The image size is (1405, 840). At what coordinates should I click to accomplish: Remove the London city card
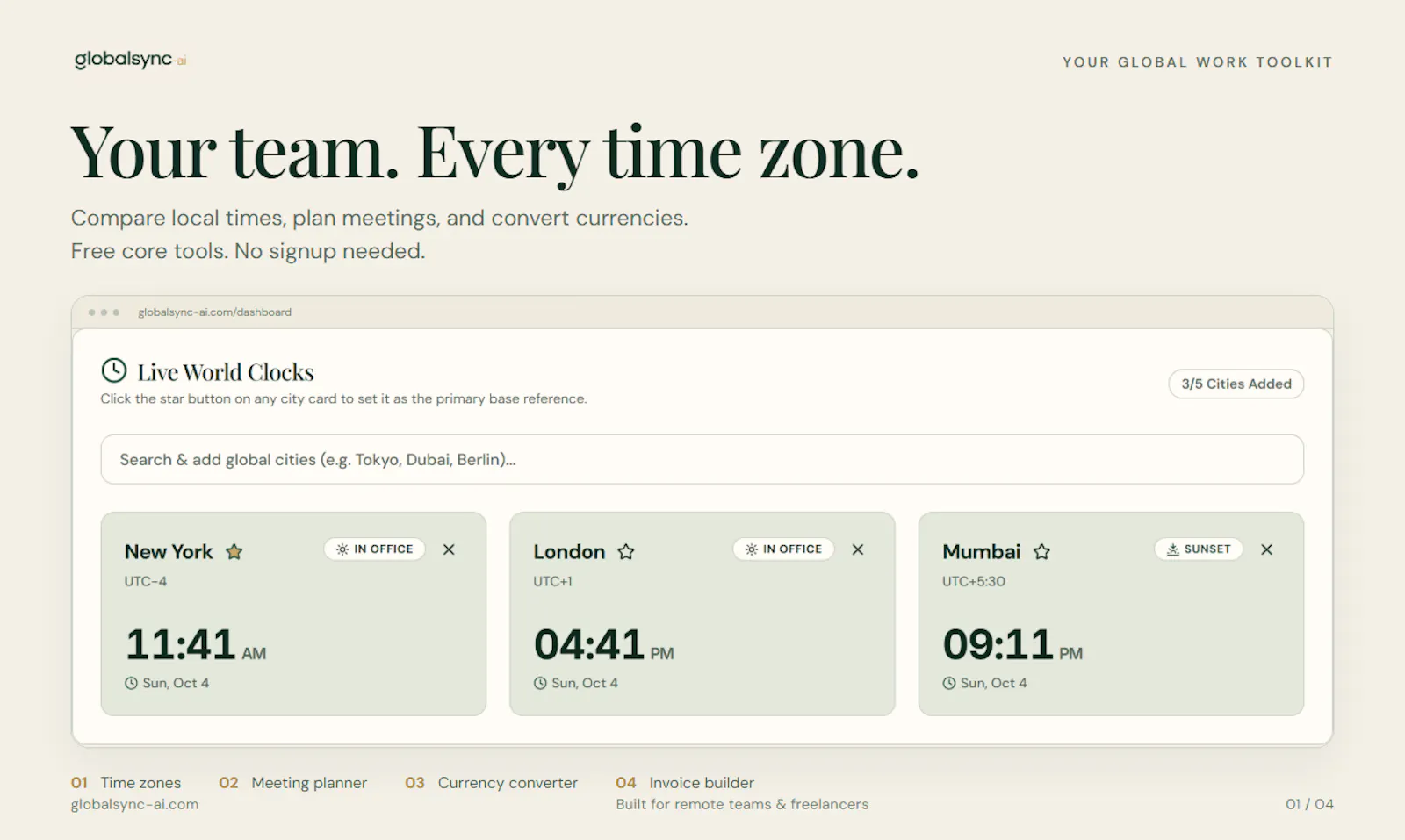click(858, 549)
